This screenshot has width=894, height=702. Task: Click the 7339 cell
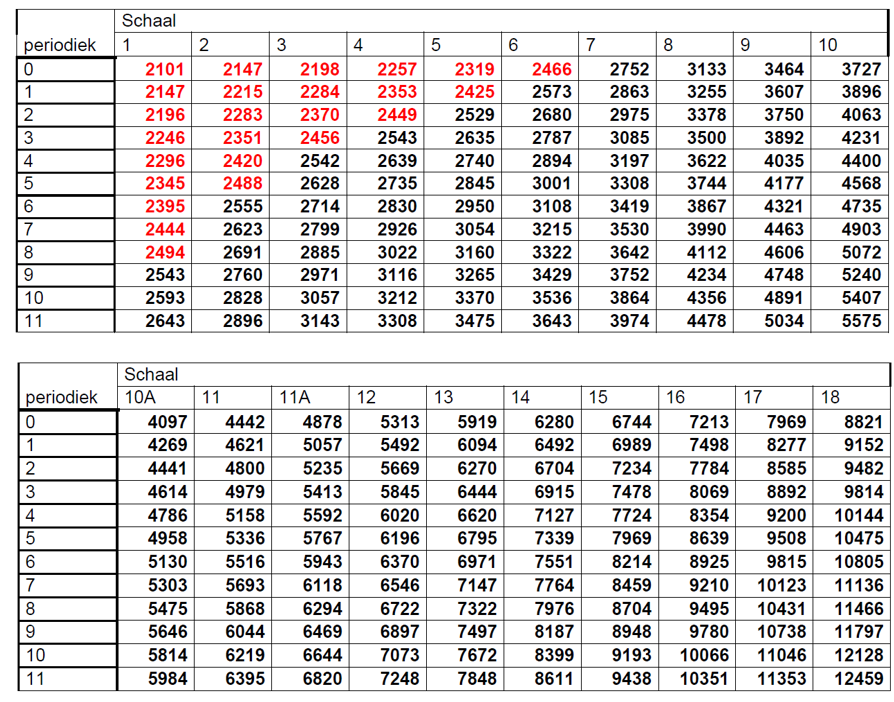(x=554, y=538)
